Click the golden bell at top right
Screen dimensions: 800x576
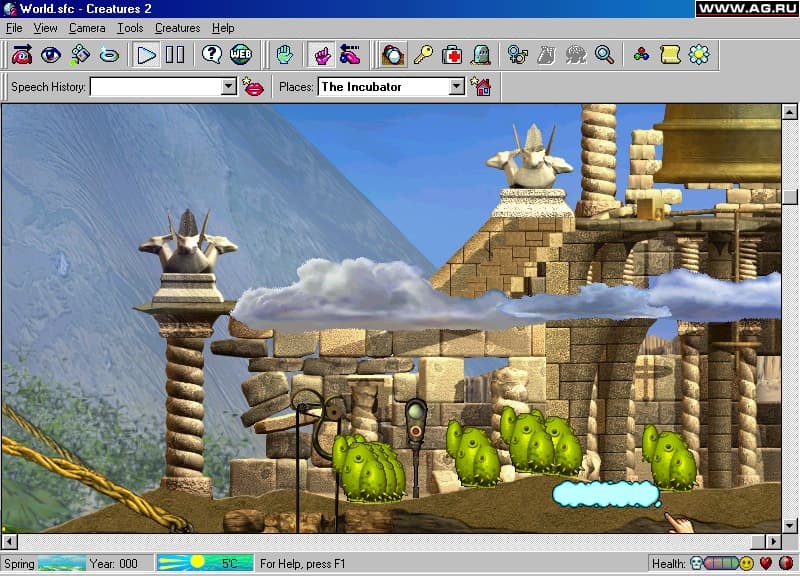pos(717,144)
